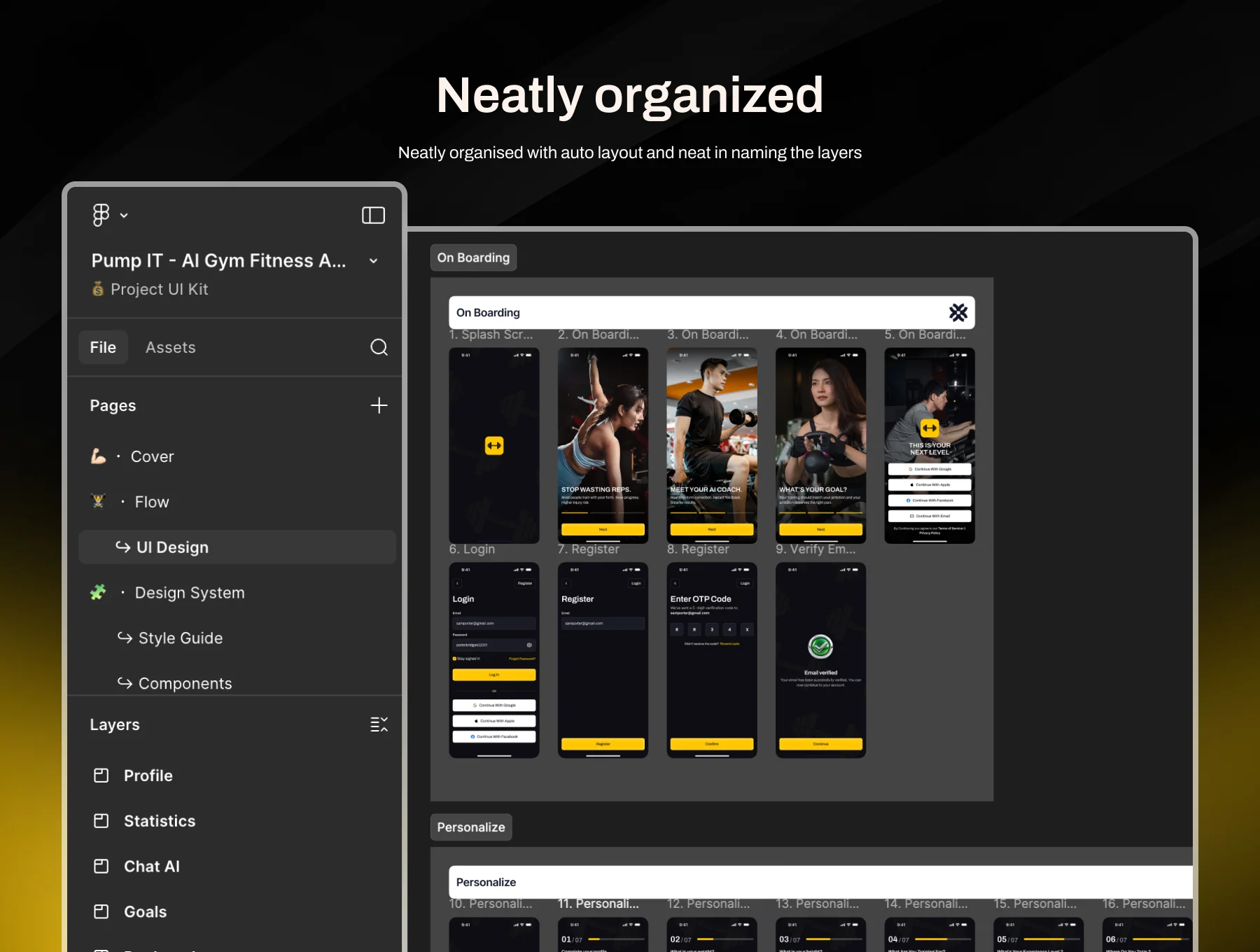
Task: Click the arrow icon beside Components
Action: [x=125, y=682]
